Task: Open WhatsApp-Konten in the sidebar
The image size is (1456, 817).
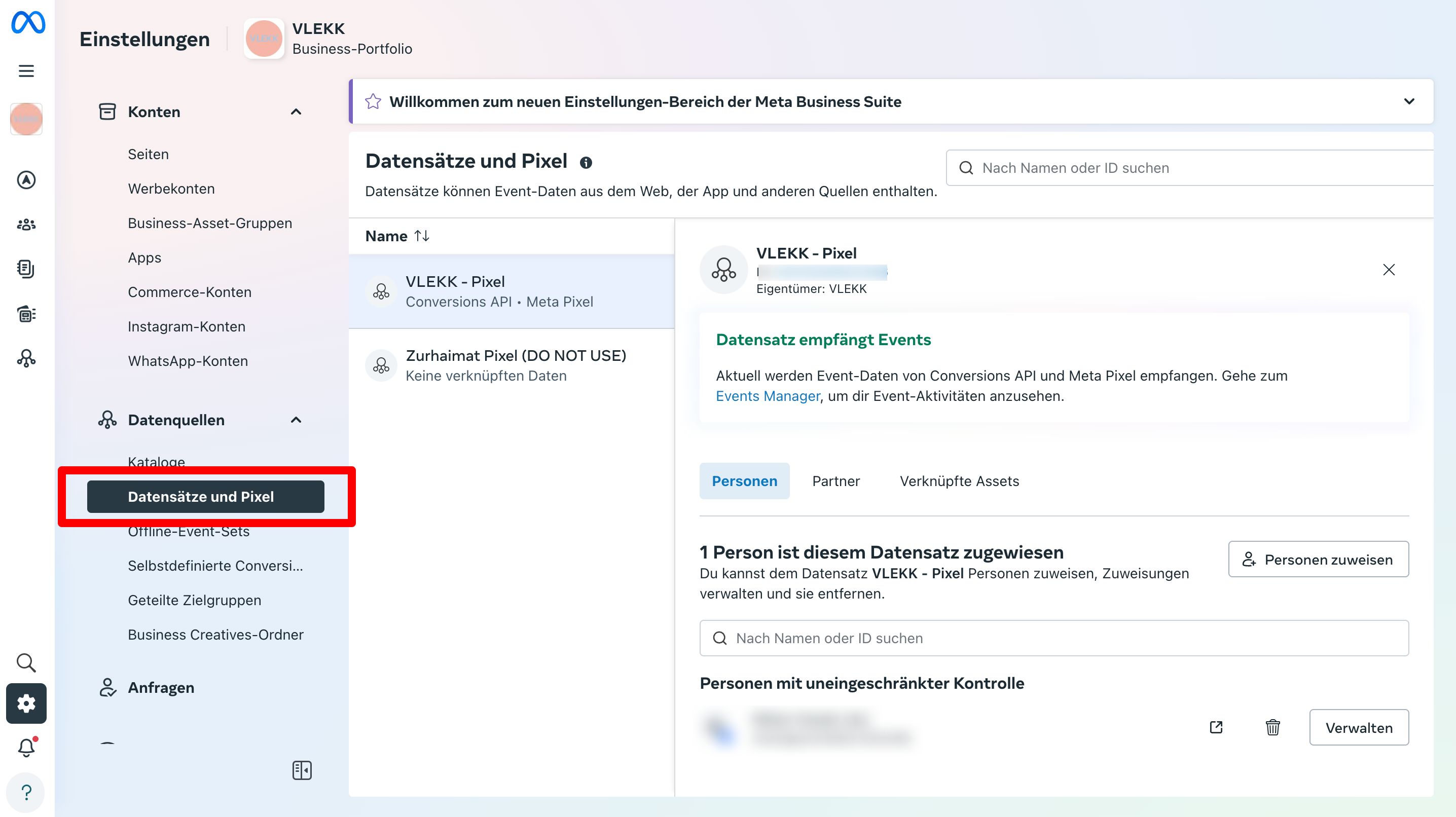Action: [x=188, y=361]
